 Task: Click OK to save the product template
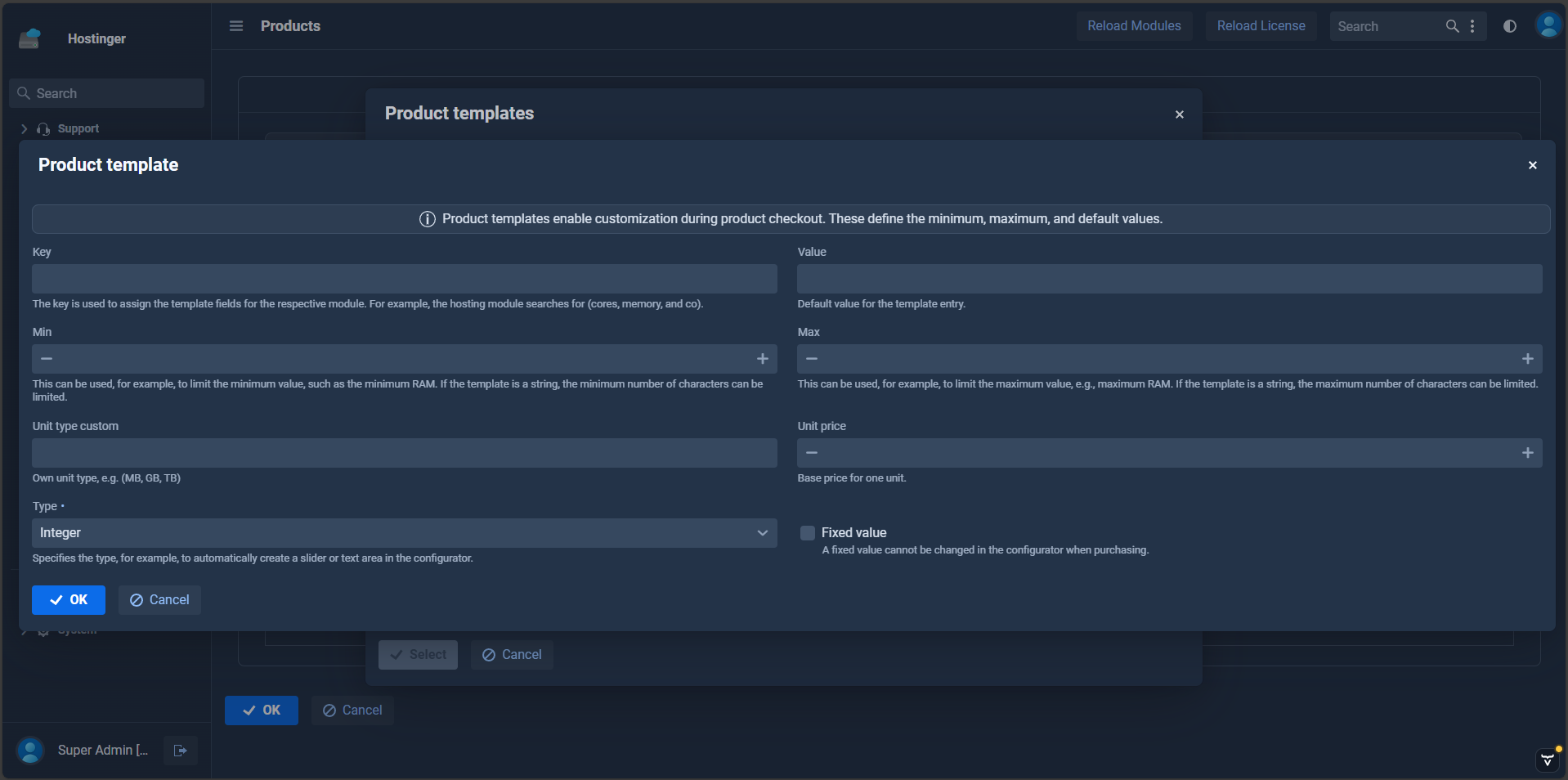[69, 599]
